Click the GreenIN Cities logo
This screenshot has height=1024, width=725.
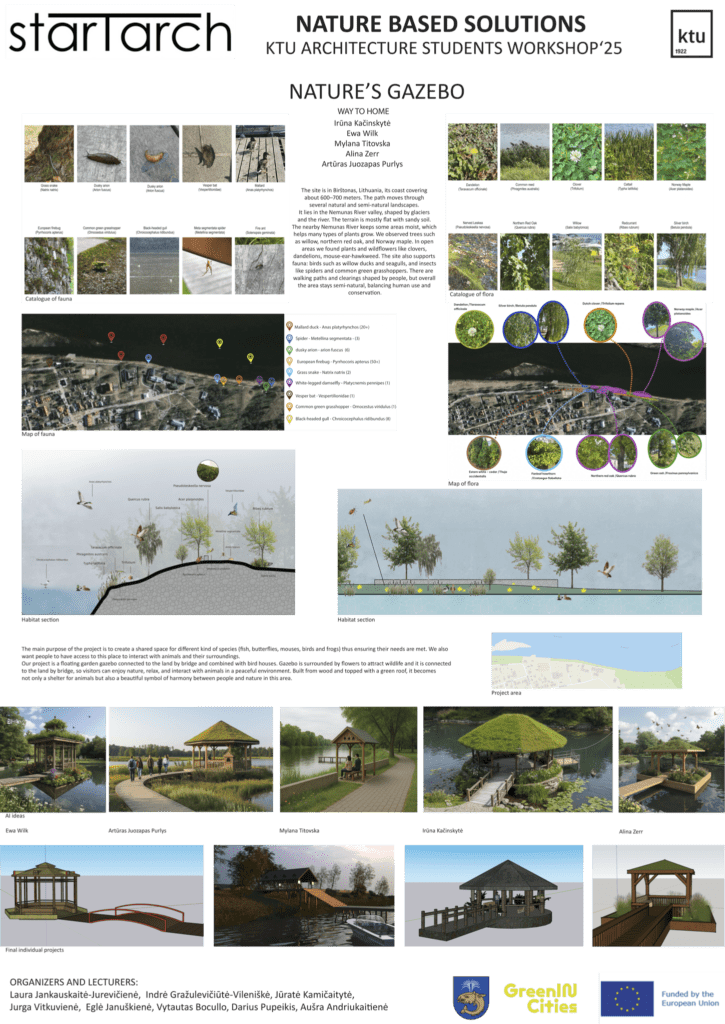coord(539,997)
